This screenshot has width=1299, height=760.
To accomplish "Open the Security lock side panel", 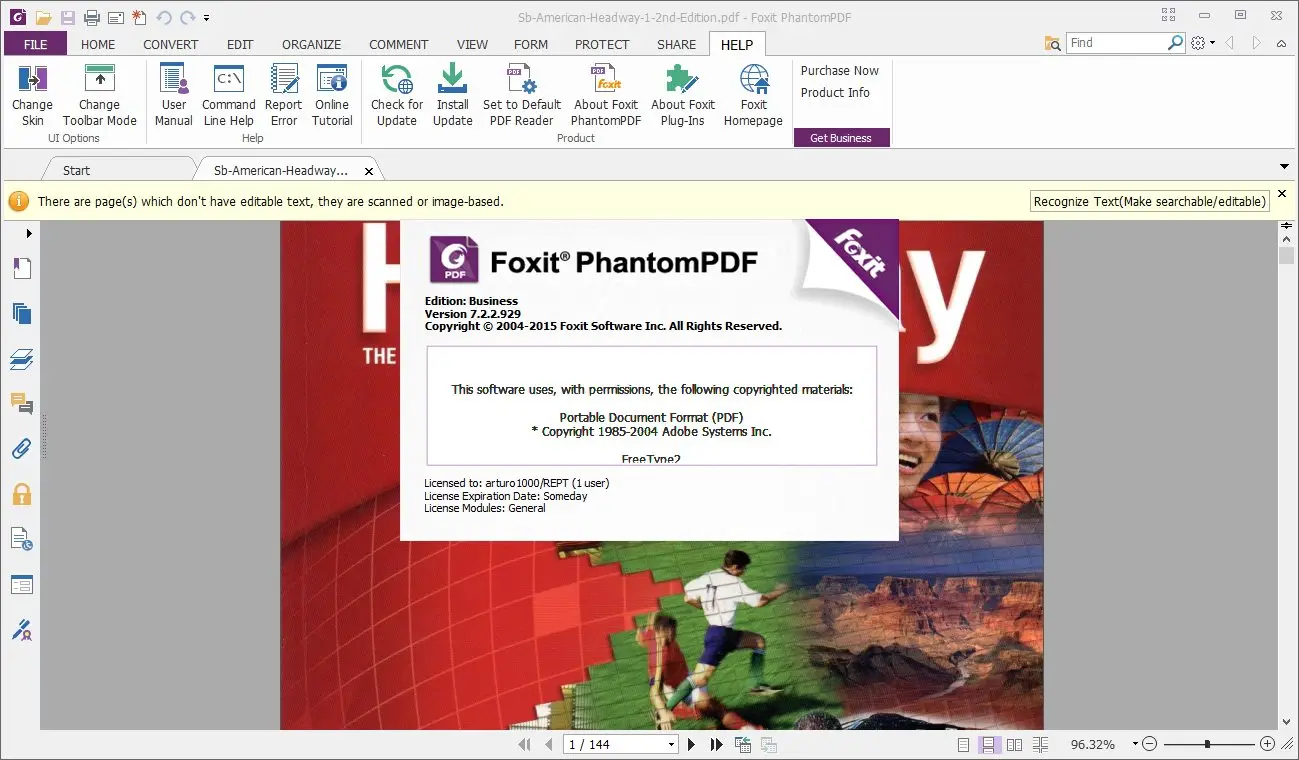I will 22,494.
